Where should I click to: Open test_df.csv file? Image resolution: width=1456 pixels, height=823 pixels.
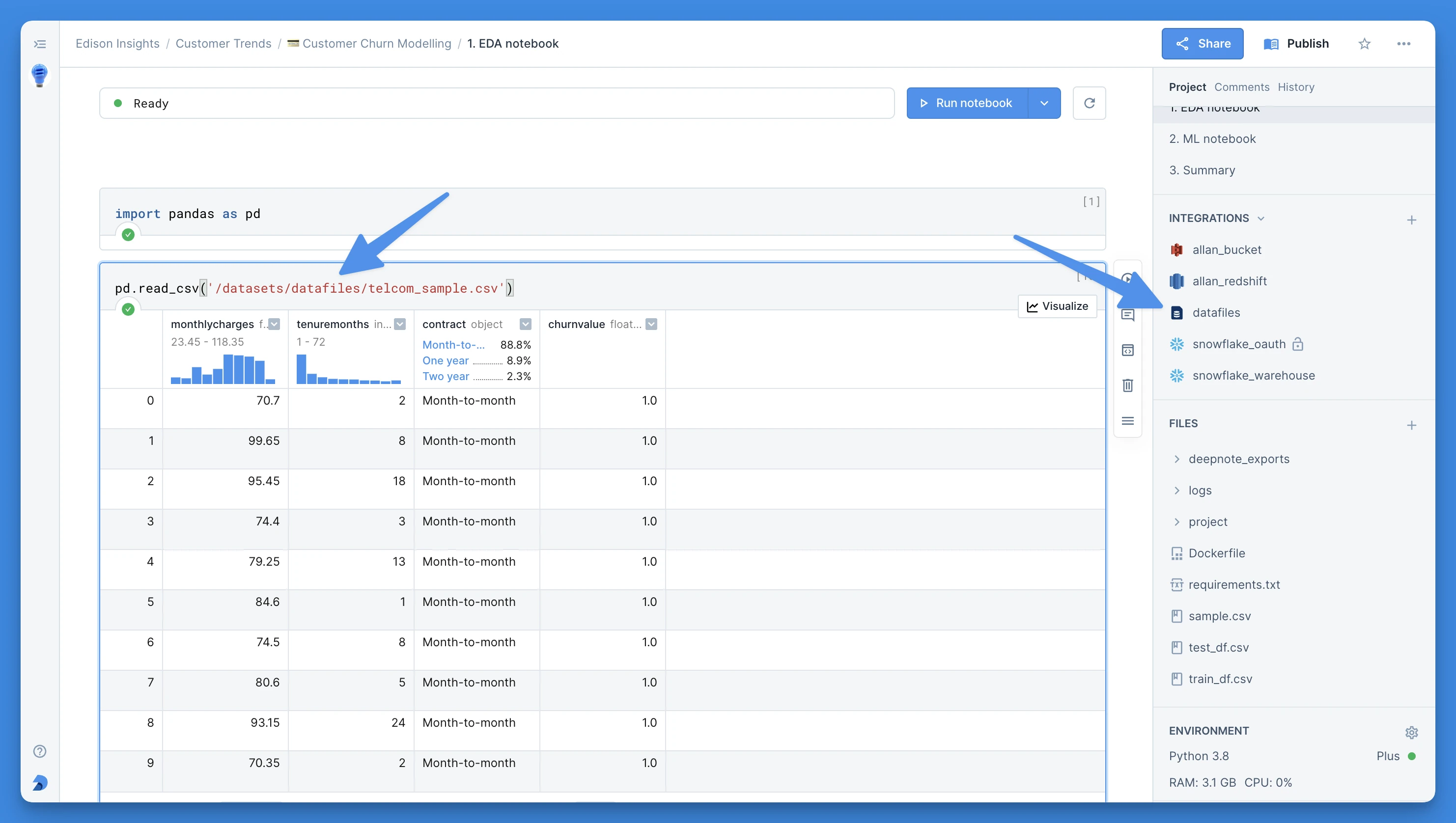tap(1209, 647)
